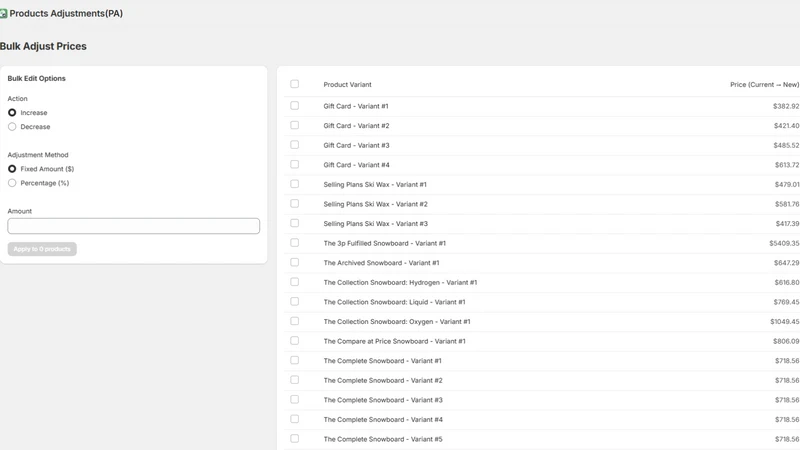The width and height of the screenshot is (800, 450).
Task: Click Apply to 0 products button
Action: (42, 249)
